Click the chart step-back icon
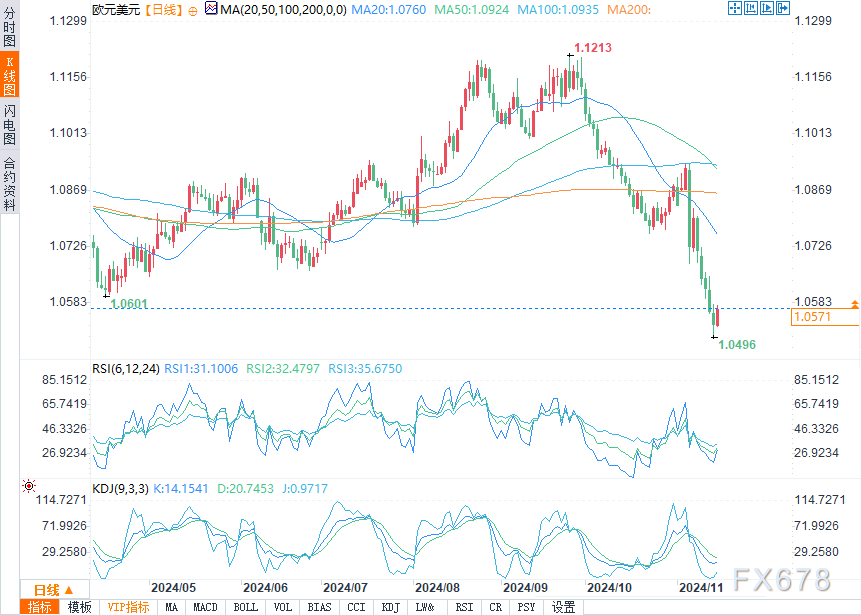 tap(751, 8)
